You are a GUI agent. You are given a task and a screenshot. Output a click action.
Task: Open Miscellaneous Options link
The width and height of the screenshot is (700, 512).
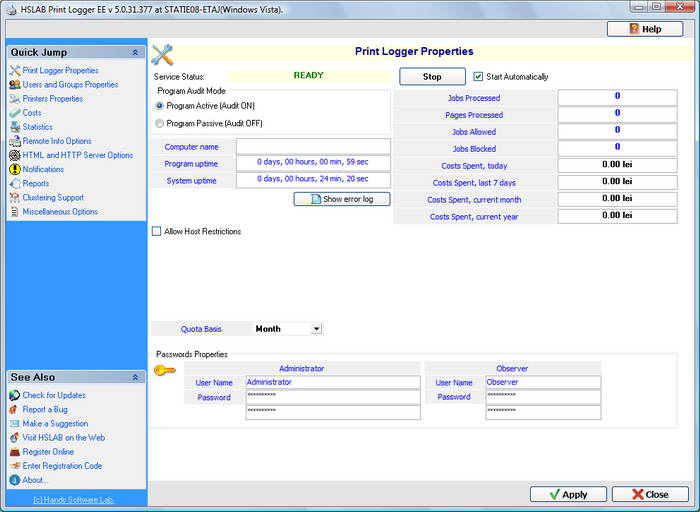tap(60, 212)
